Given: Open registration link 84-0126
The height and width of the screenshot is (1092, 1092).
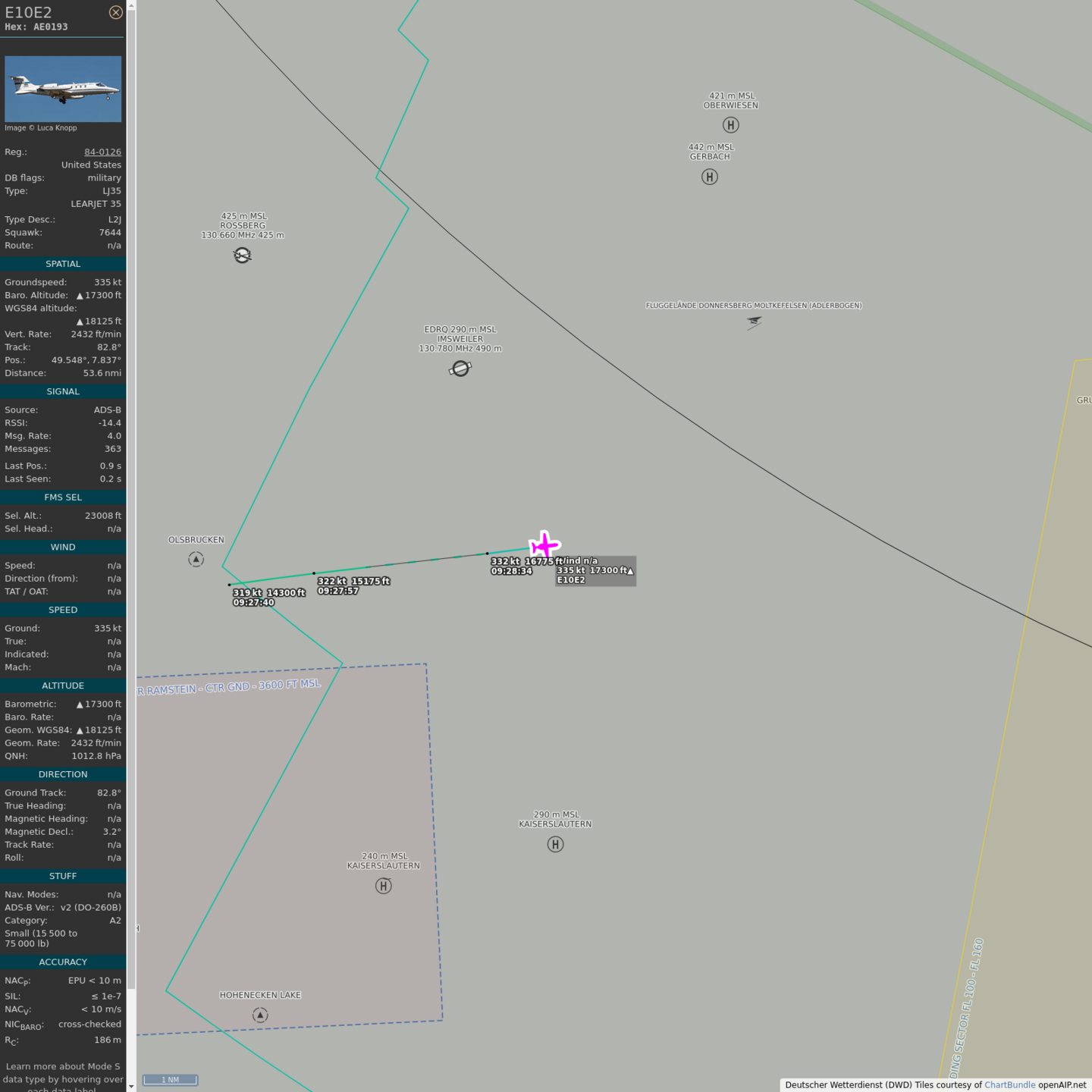Looking at the screenshot, I should click(x=102, y=152).
